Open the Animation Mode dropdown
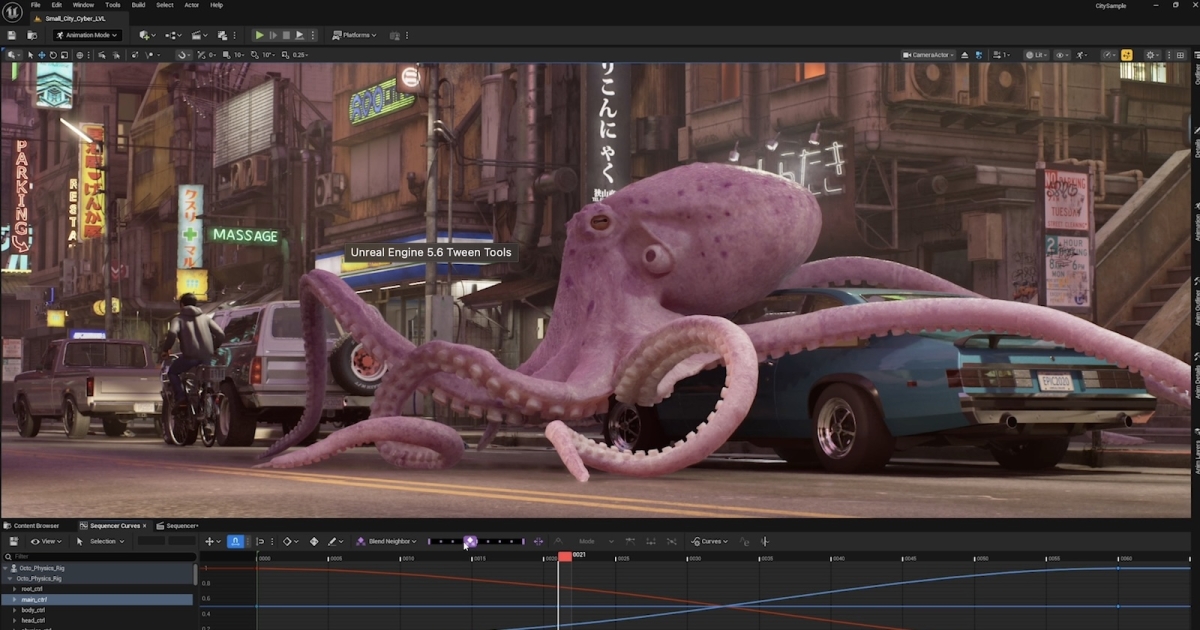Screen dimensions: 1200x630 point(87,35)
